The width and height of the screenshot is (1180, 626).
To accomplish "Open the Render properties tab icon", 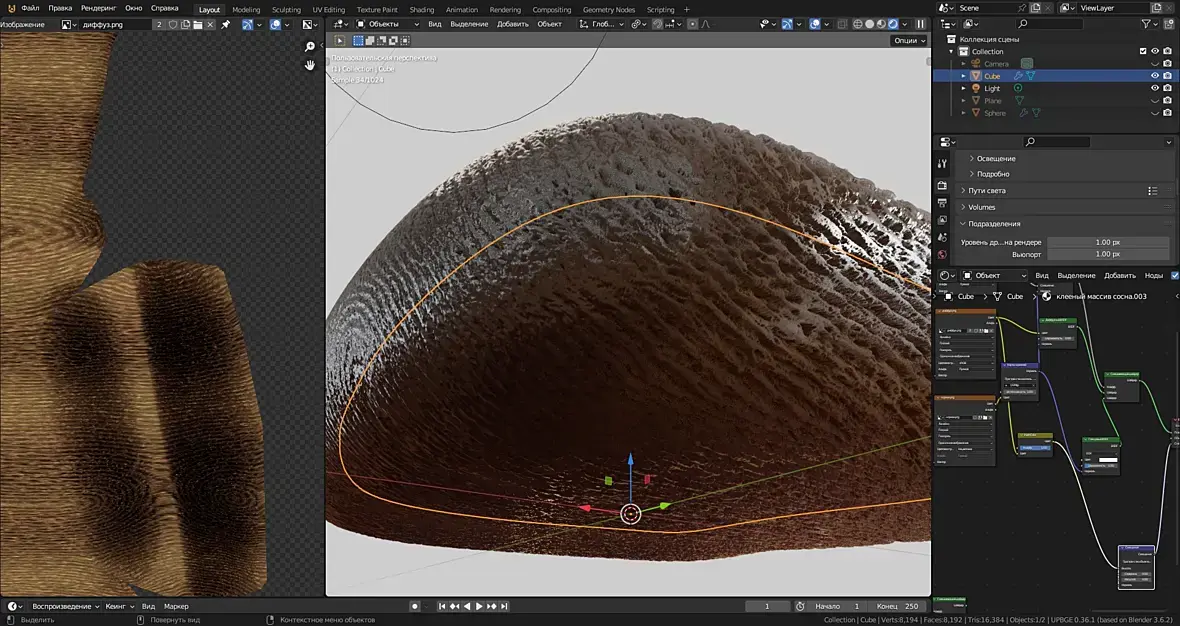I will pyautogui.click(x=942, y=186).
